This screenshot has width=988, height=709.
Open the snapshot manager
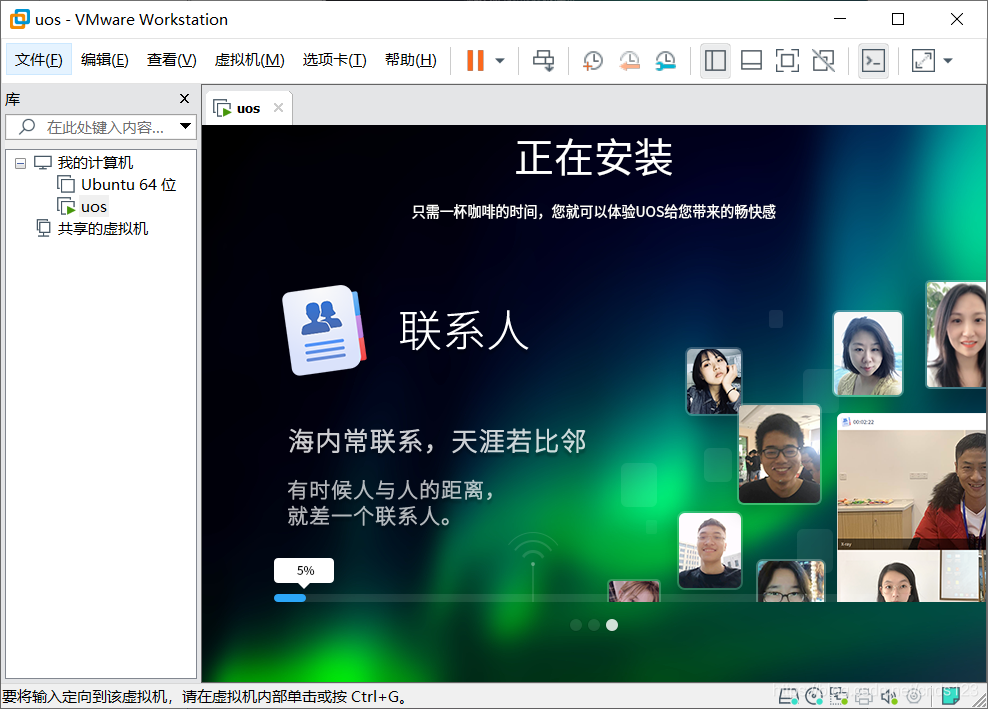(665, 61)
